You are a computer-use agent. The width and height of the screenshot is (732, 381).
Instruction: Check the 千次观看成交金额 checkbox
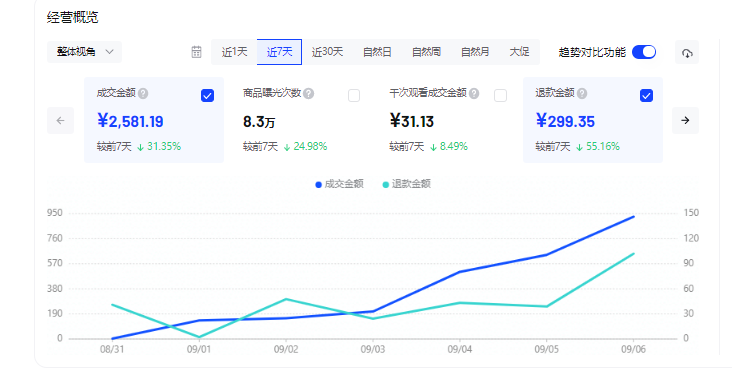point(500,96)
